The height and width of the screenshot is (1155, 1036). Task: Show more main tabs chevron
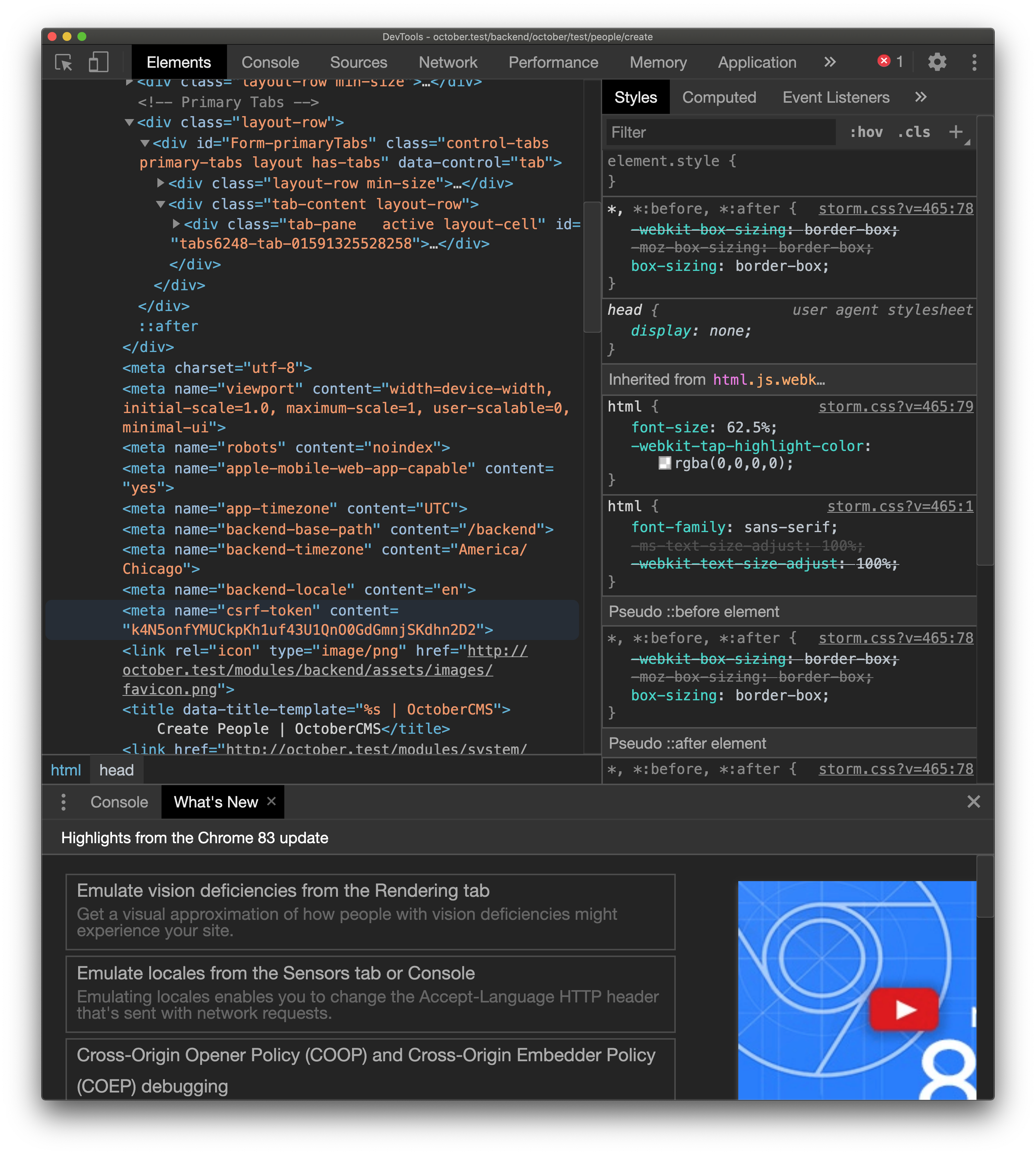click(830, 62)
